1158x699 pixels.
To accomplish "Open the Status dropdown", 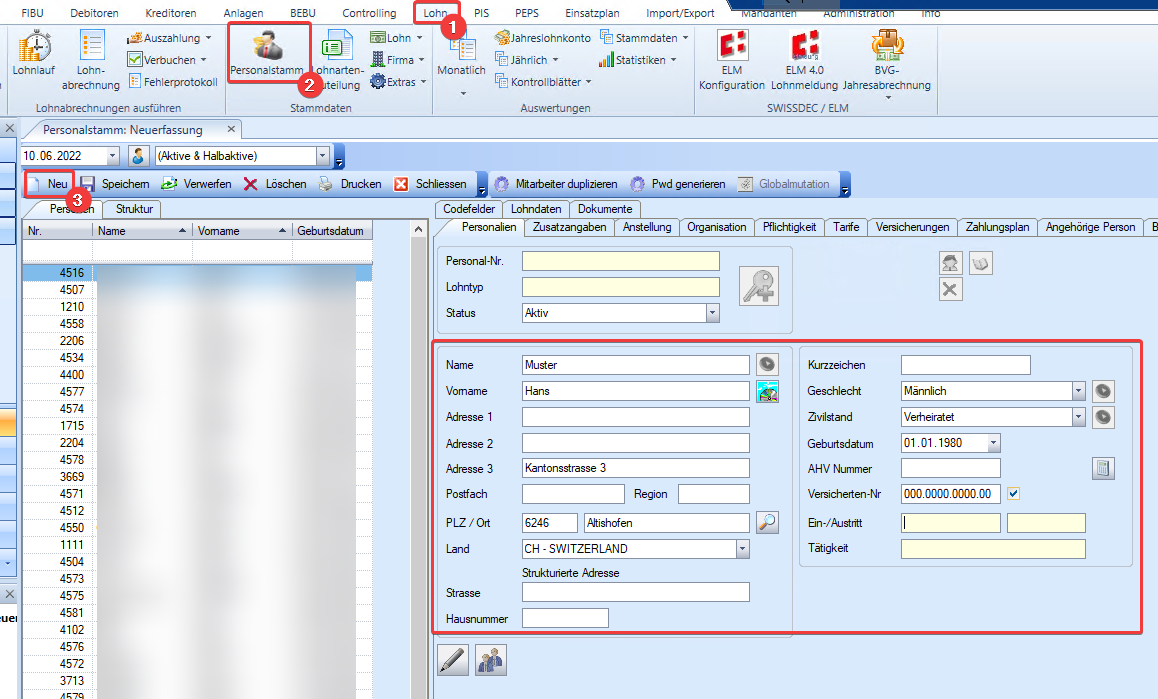I will (712, 313).
